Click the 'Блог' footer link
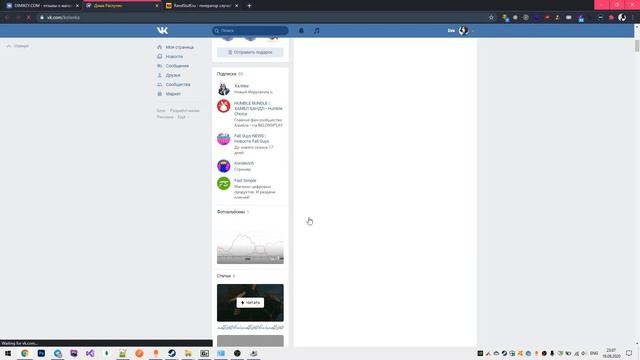The height and width of the screenshot is (360, 640). click(161, 111)
